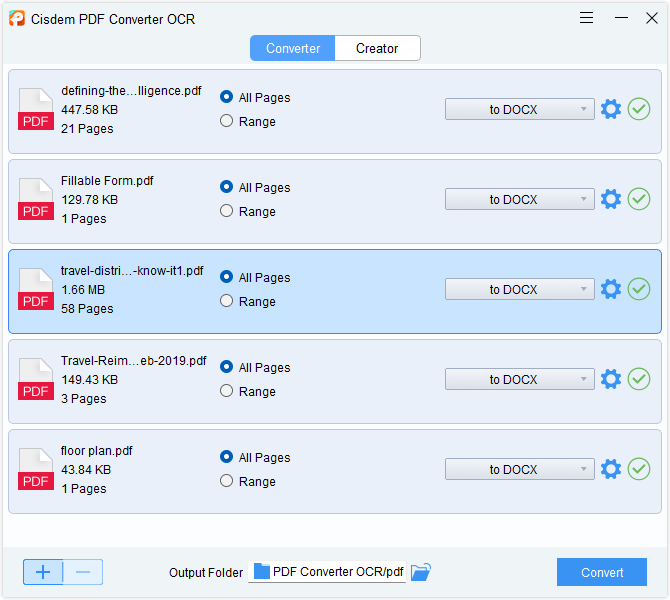The image size is (670, 600).
Task: Add a file with the plus button
Action: (43, 572)
